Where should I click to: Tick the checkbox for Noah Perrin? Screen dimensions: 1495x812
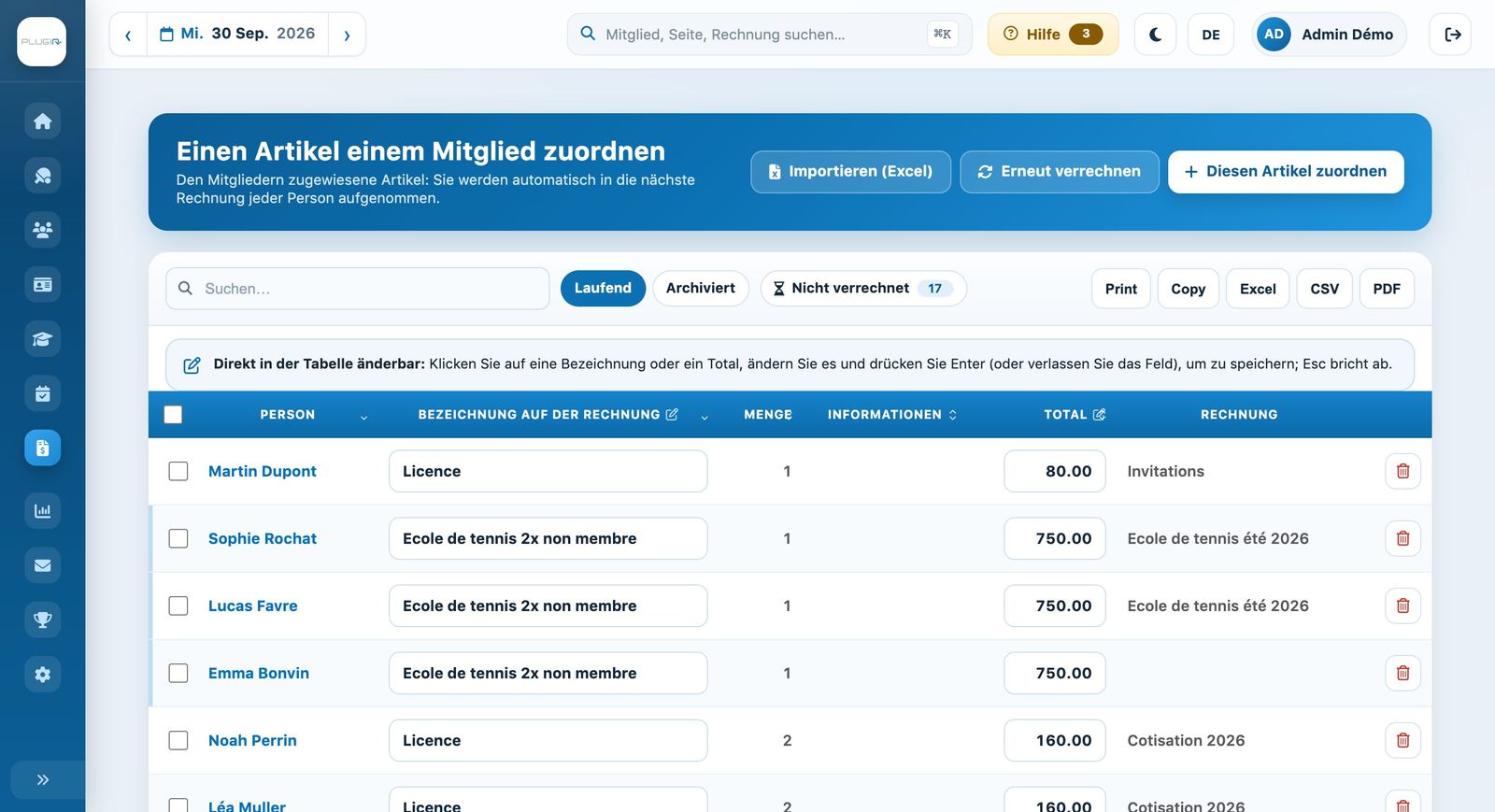tap(178, 740)
